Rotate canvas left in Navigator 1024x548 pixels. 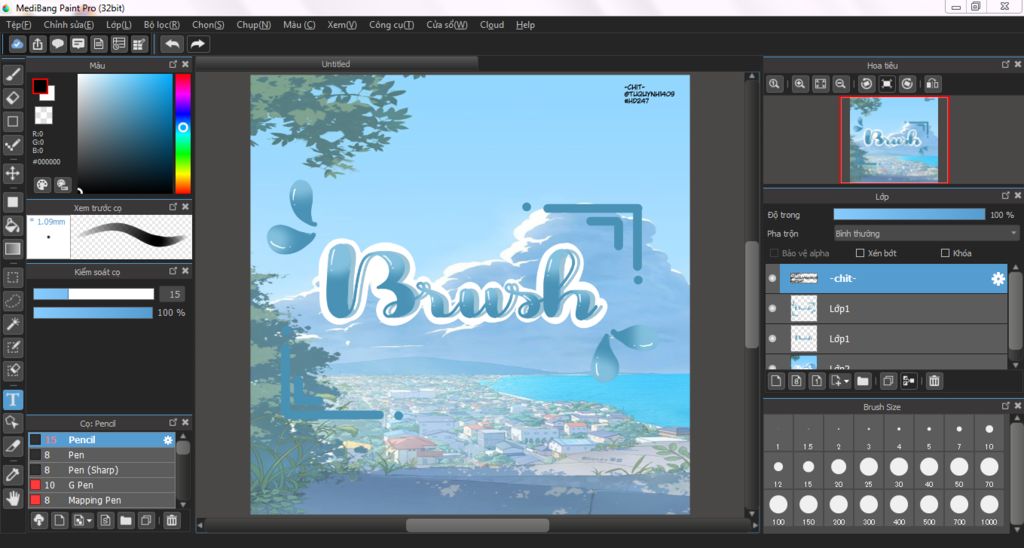coord(867,84)
